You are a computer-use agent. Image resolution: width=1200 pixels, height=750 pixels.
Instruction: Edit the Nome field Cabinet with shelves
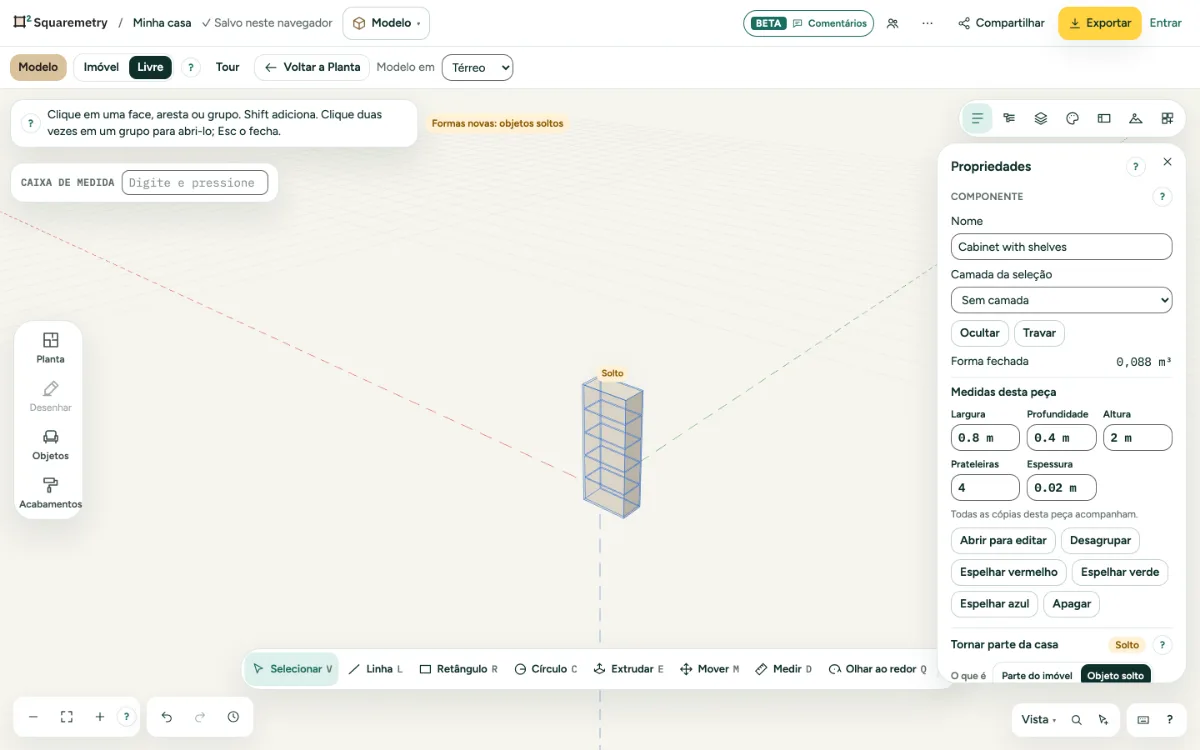click(1061, 247)
